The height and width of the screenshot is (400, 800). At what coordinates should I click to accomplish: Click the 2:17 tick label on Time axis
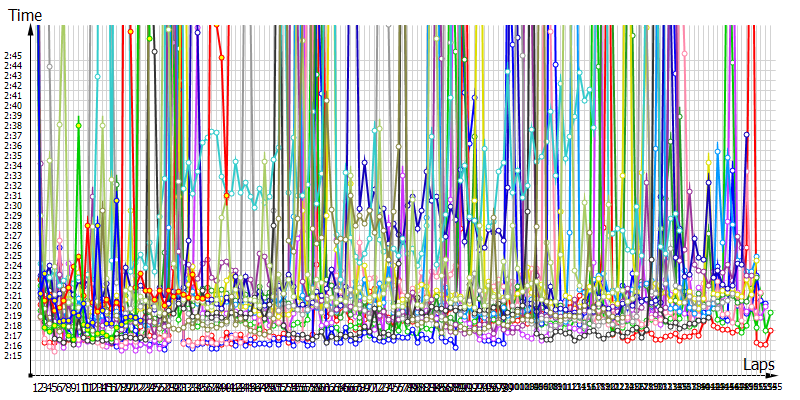click(x=12, y=336)
